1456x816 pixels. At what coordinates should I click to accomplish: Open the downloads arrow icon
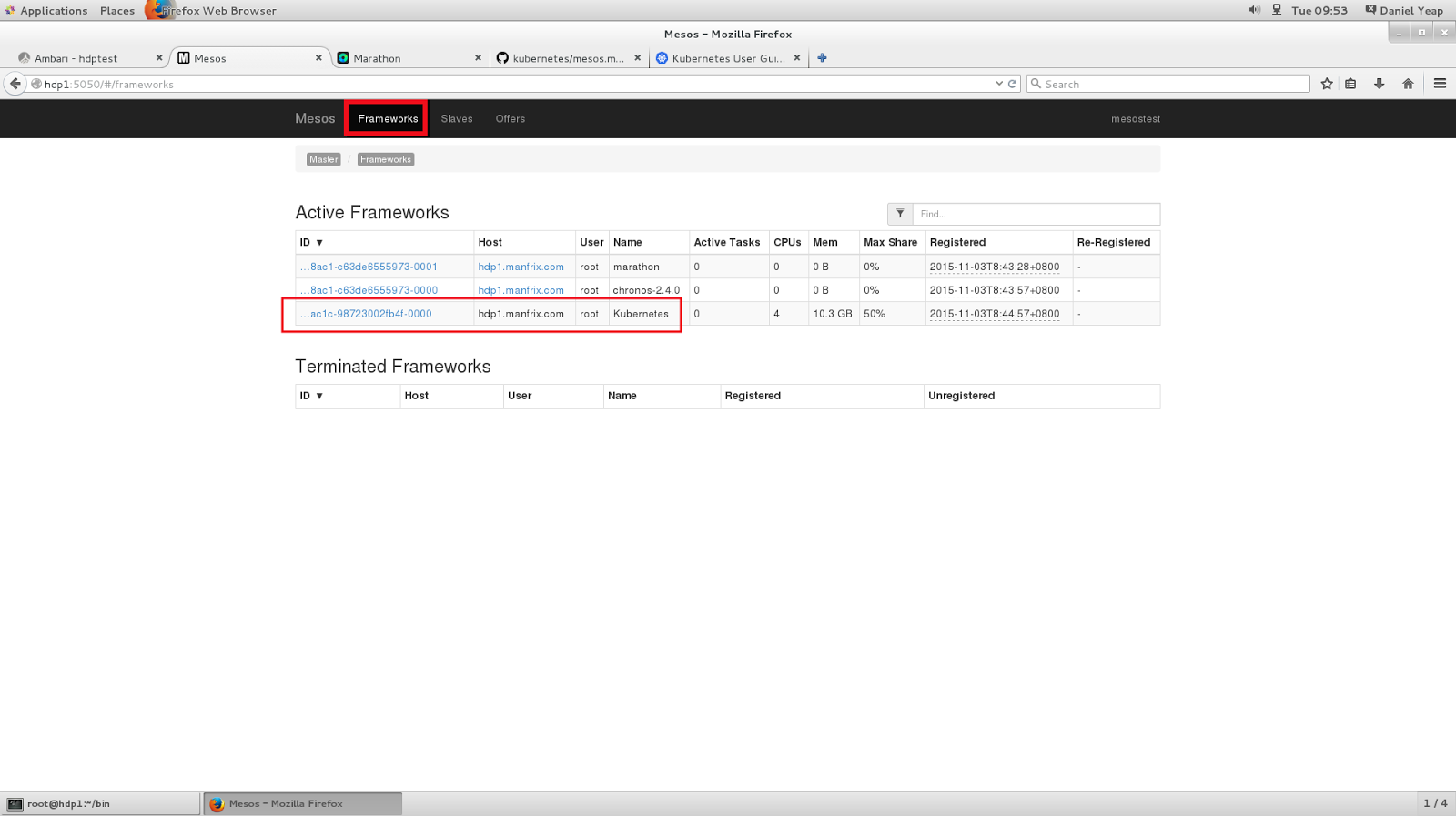click(1380, 84)
